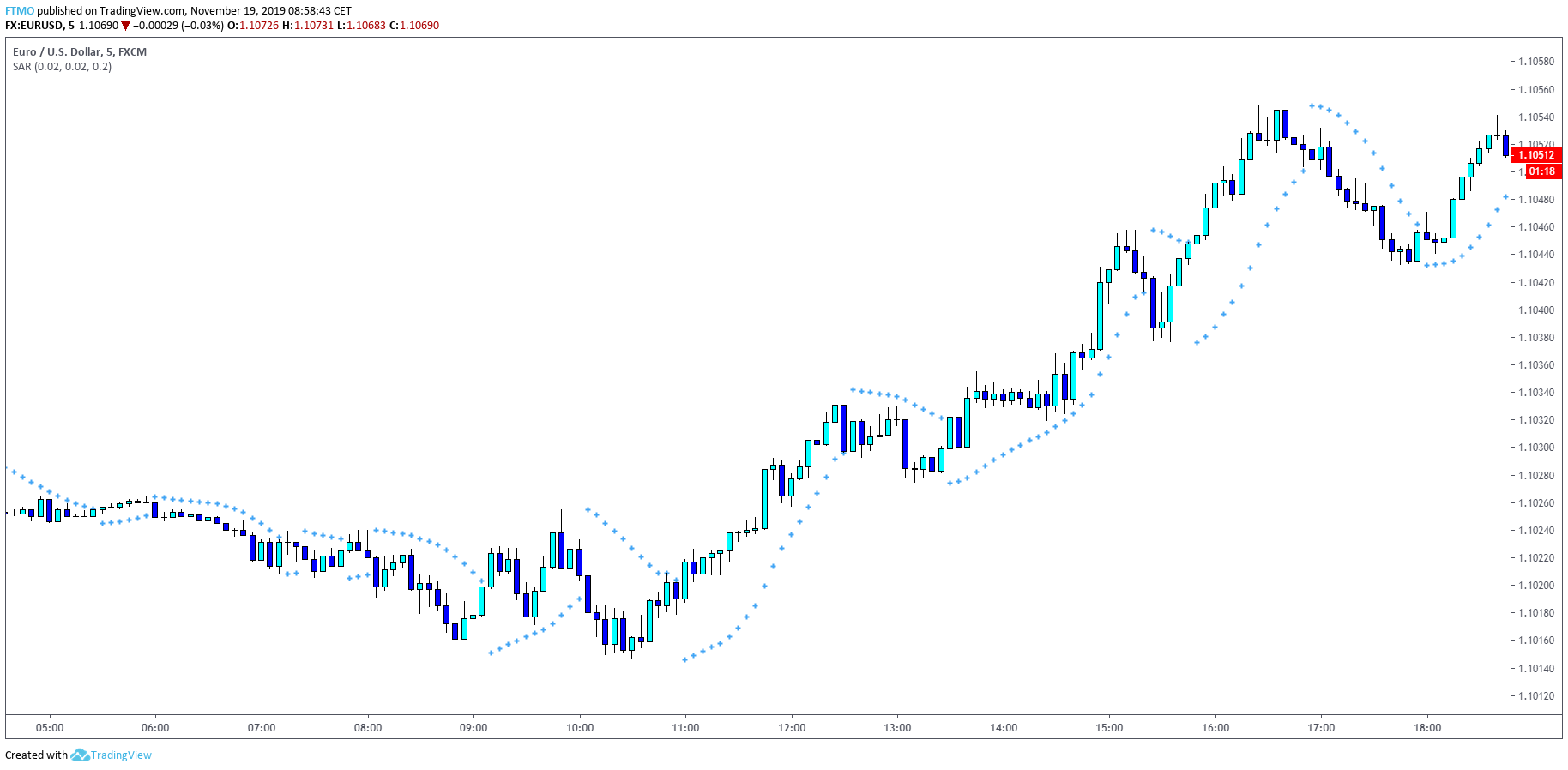Click the 08:00 time axis label
The height and width of the screenshot is (770, 1568).
(368, 727)
